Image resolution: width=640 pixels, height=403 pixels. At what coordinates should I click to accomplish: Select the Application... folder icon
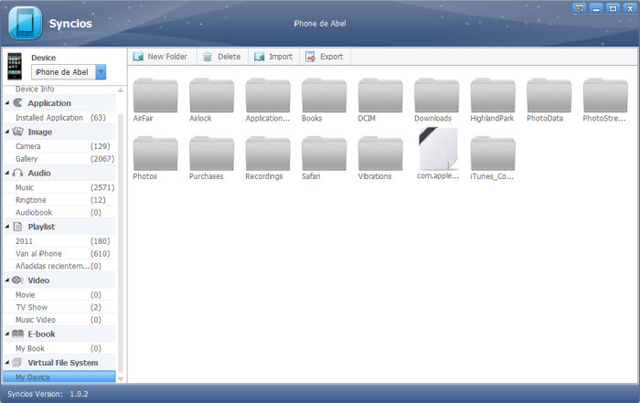[268, 96]
